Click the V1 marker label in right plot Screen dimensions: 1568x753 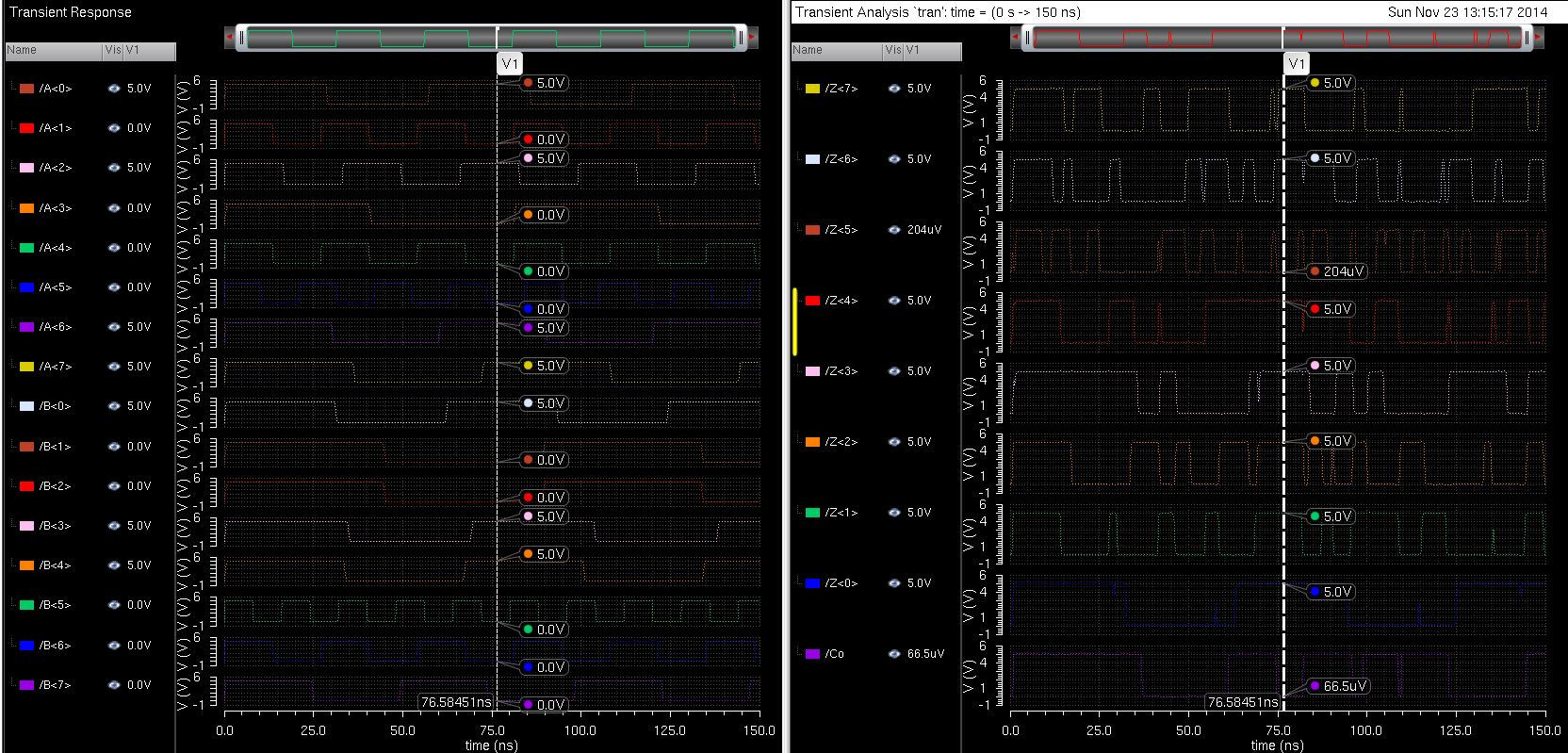pos(1297,63)
